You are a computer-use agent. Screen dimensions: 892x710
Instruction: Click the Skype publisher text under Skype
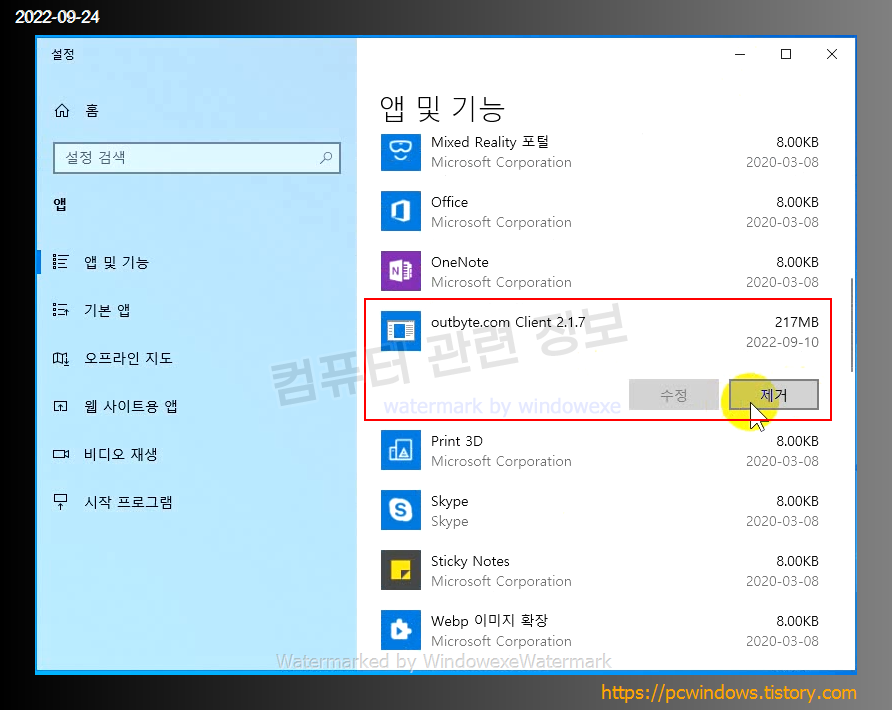[449, 521]
